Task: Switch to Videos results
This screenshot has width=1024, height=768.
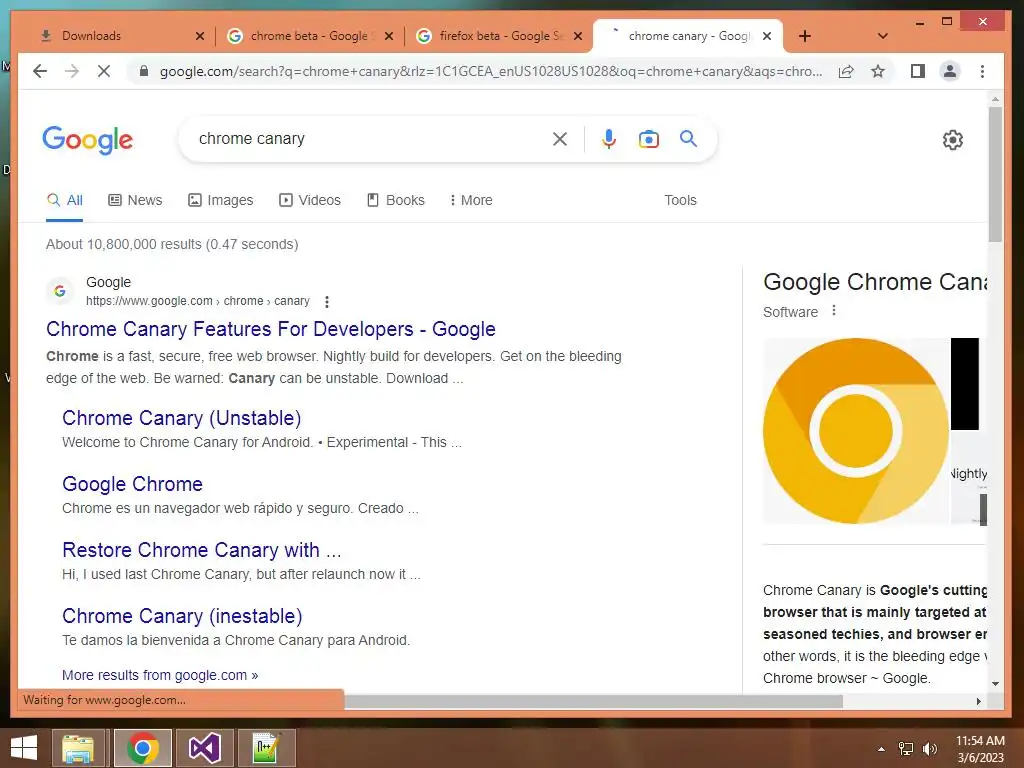Action: click(310, 200)
